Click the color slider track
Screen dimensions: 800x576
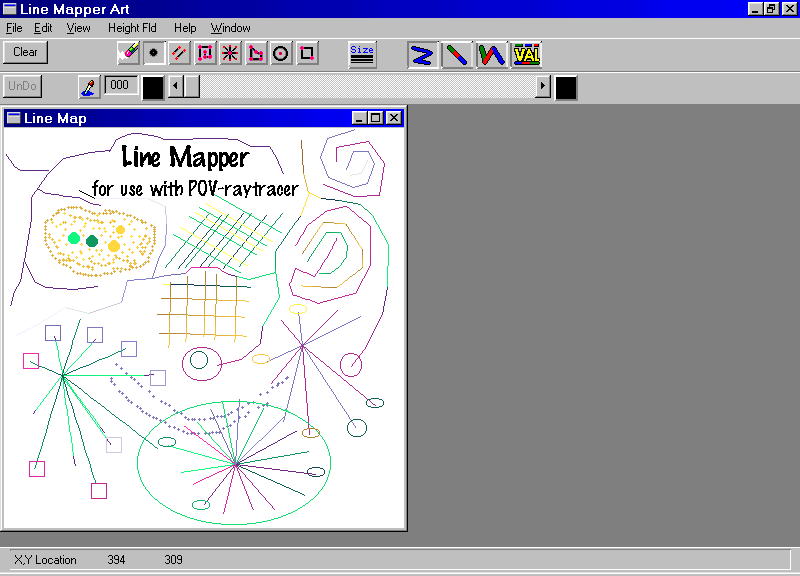click(367, 86)
